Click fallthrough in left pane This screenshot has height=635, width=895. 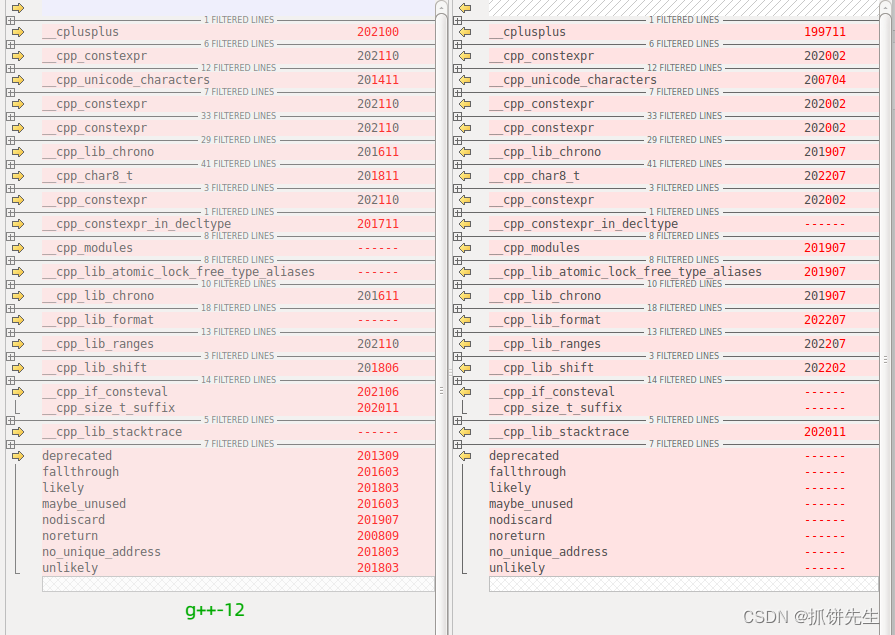coord(80,472)
